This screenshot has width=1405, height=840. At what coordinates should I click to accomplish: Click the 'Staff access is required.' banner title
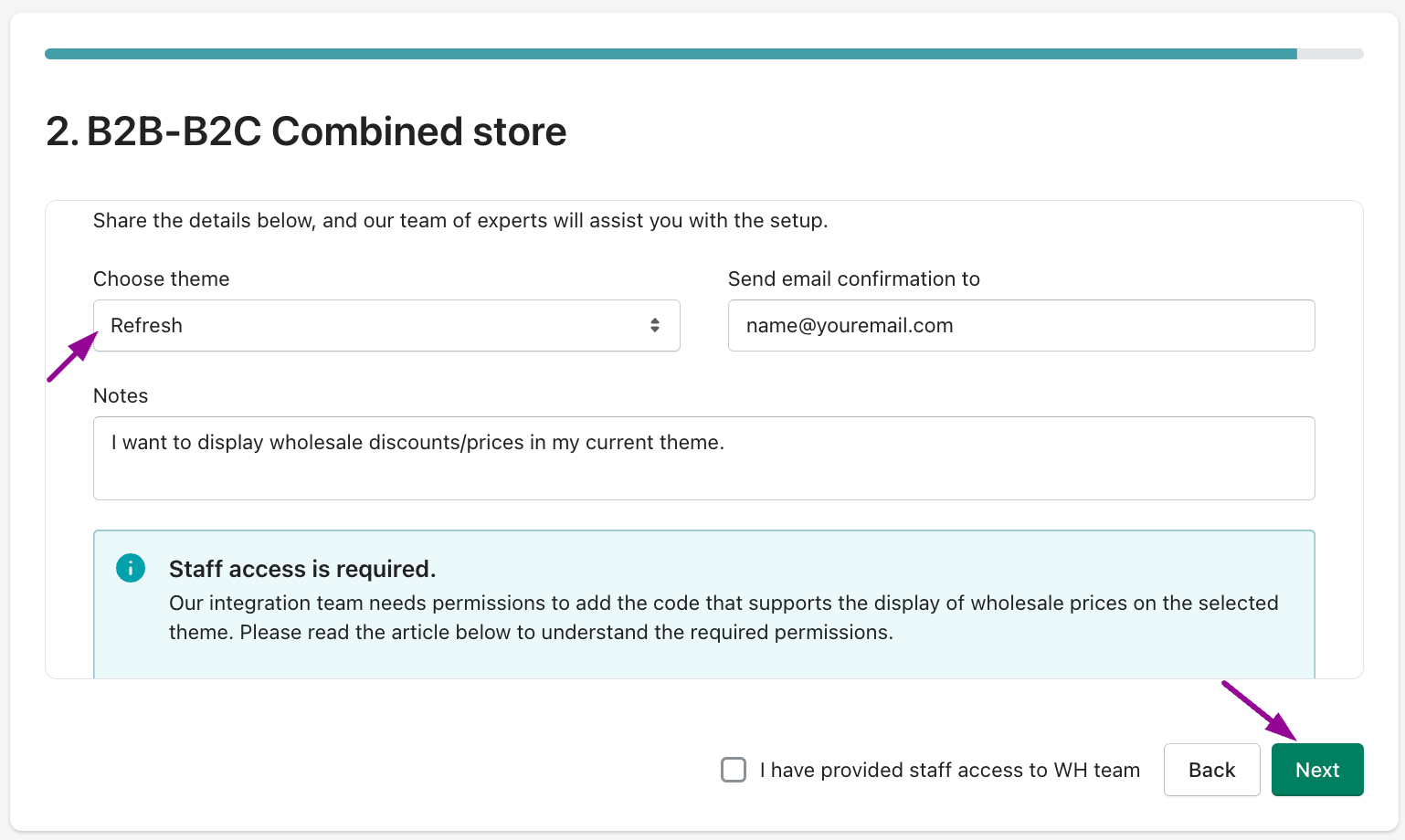302,569
